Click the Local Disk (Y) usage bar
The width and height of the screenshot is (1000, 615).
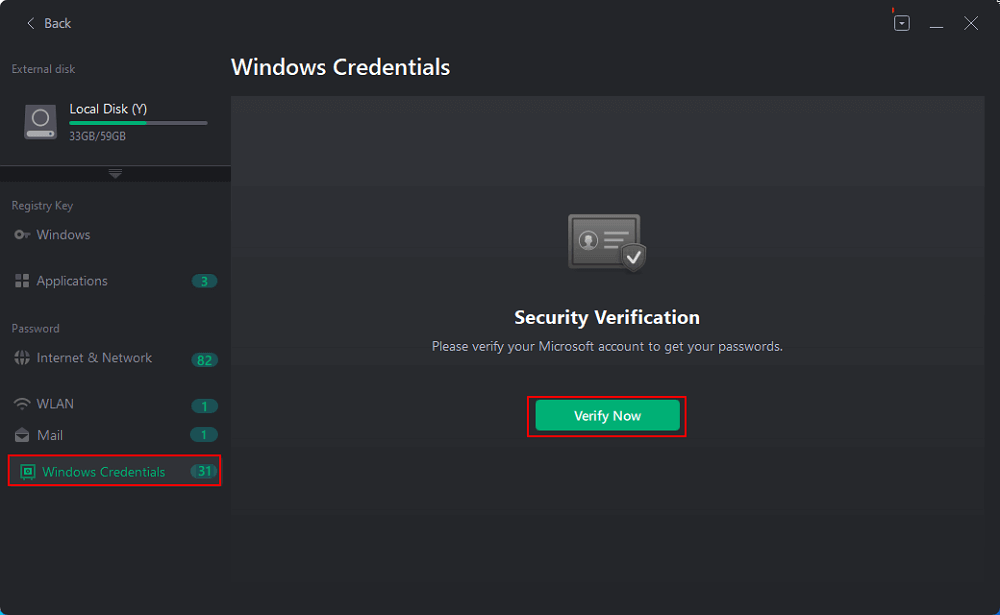pos(138,123)
